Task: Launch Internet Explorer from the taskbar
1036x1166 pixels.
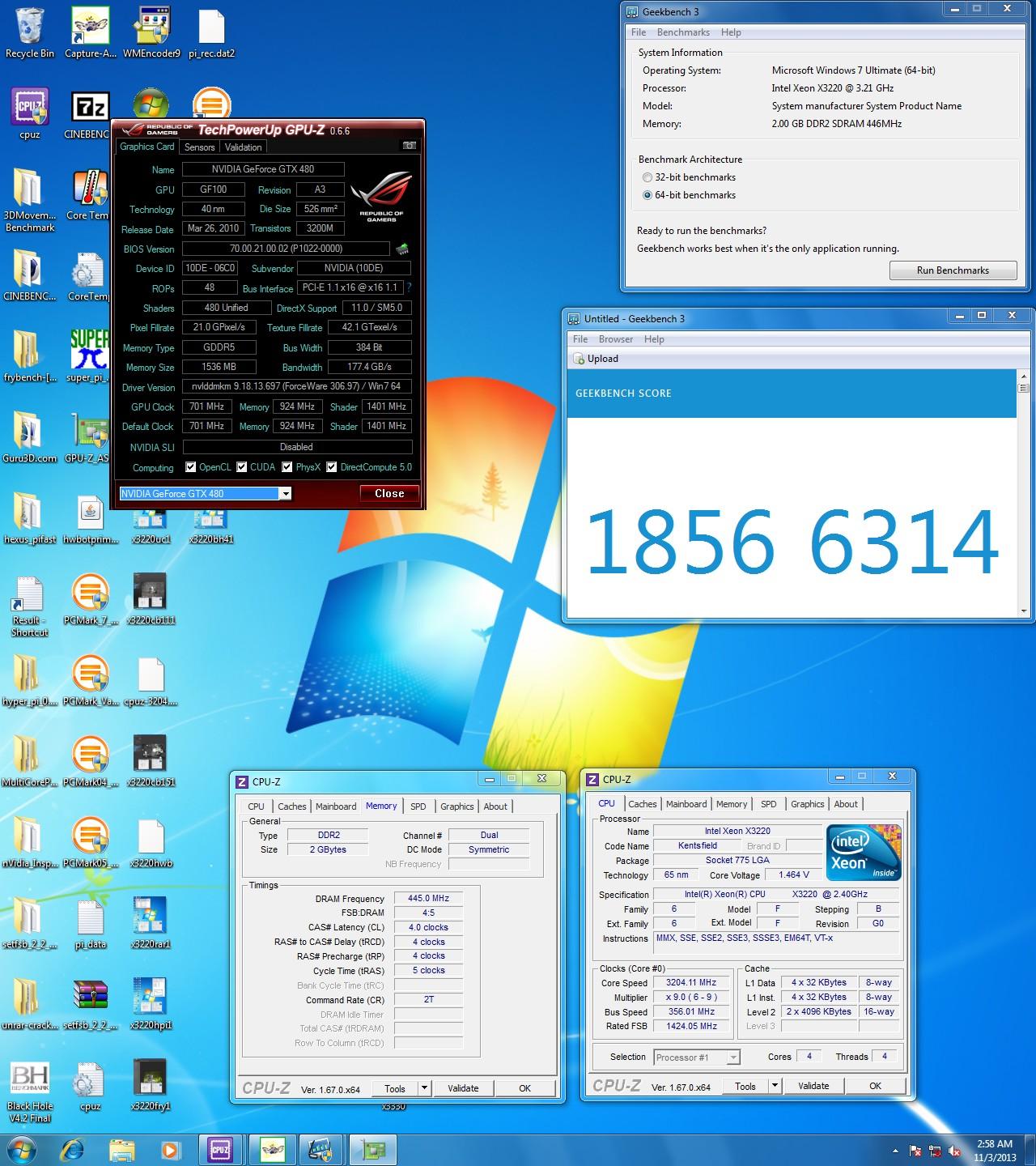Action: point(74,1149)
